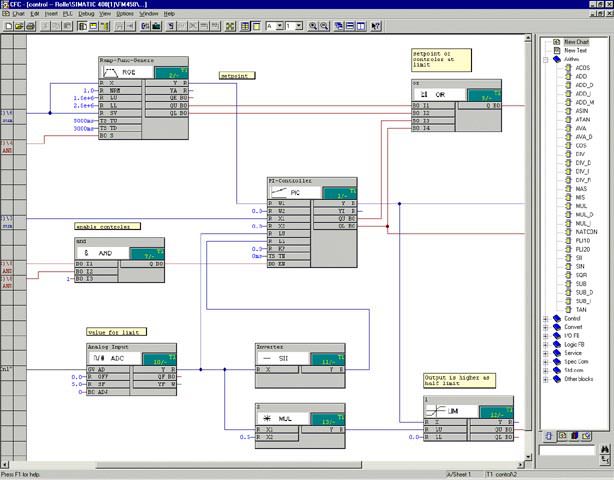Expand the Logic FB folder
Viewport: 614px width, 480px height.
546,346
